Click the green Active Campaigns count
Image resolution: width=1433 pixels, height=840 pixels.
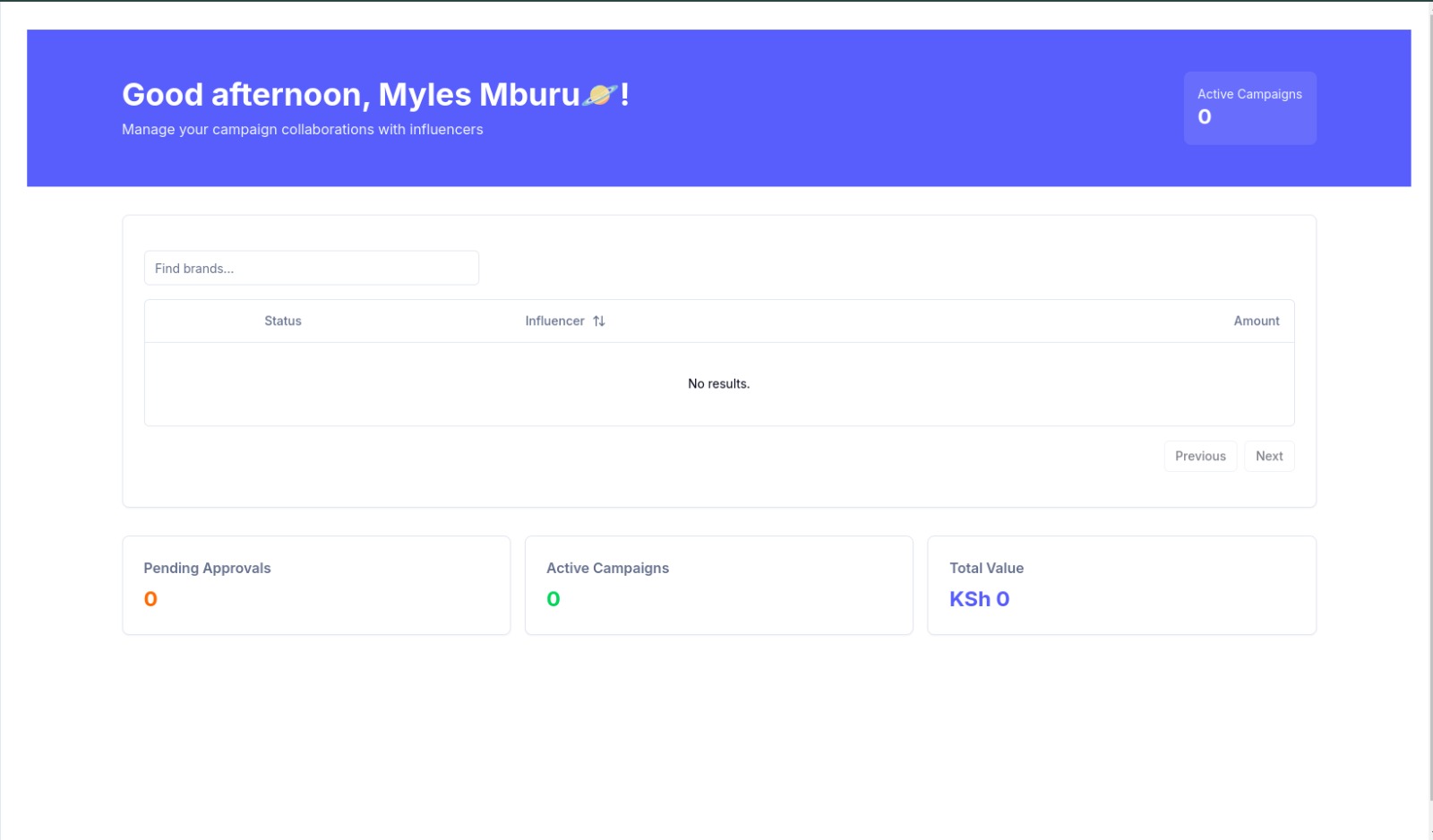click(553, 599)
